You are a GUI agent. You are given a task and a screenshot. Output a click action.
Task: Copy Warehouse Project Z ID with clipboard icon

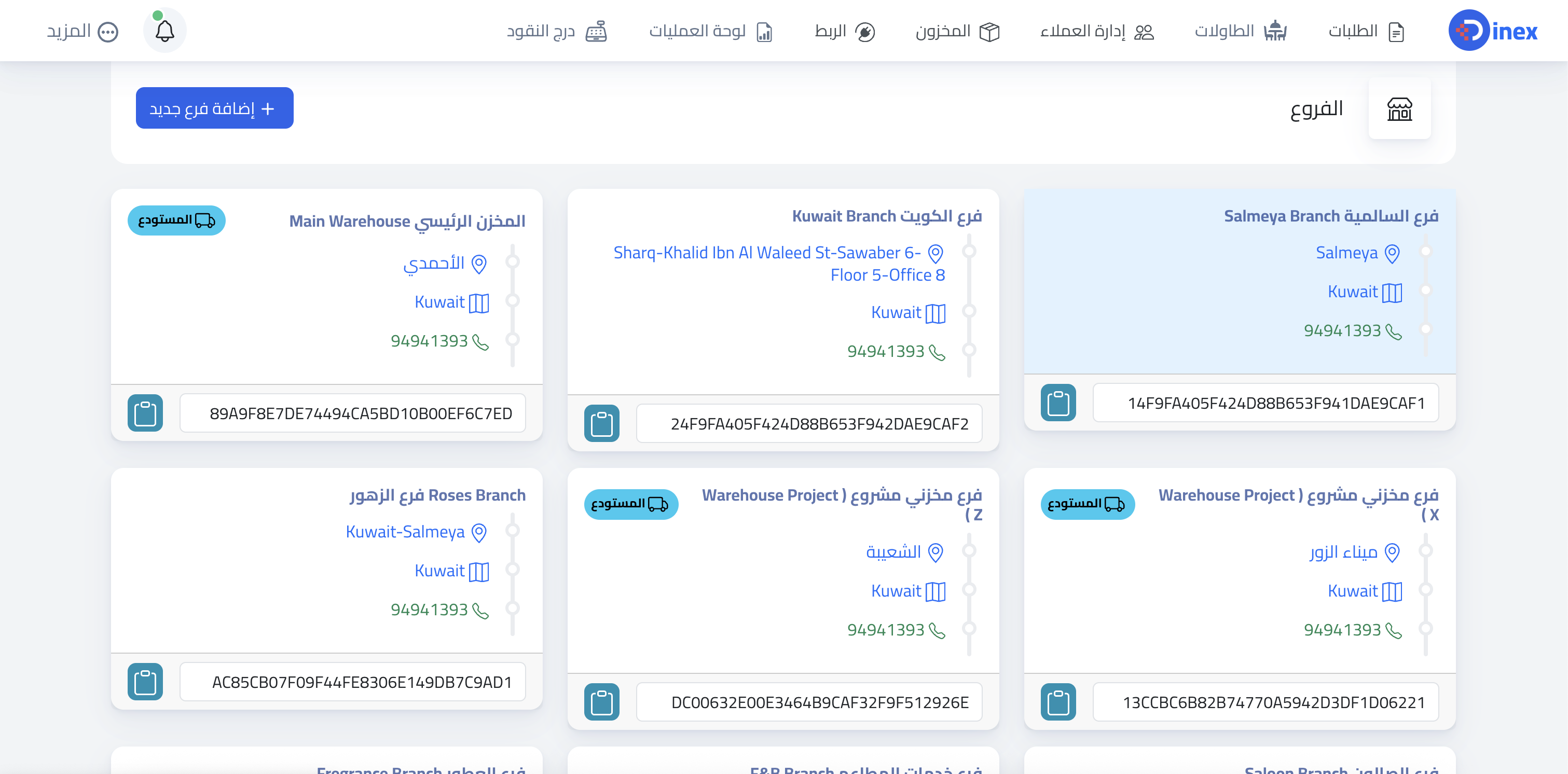(601, 702)
